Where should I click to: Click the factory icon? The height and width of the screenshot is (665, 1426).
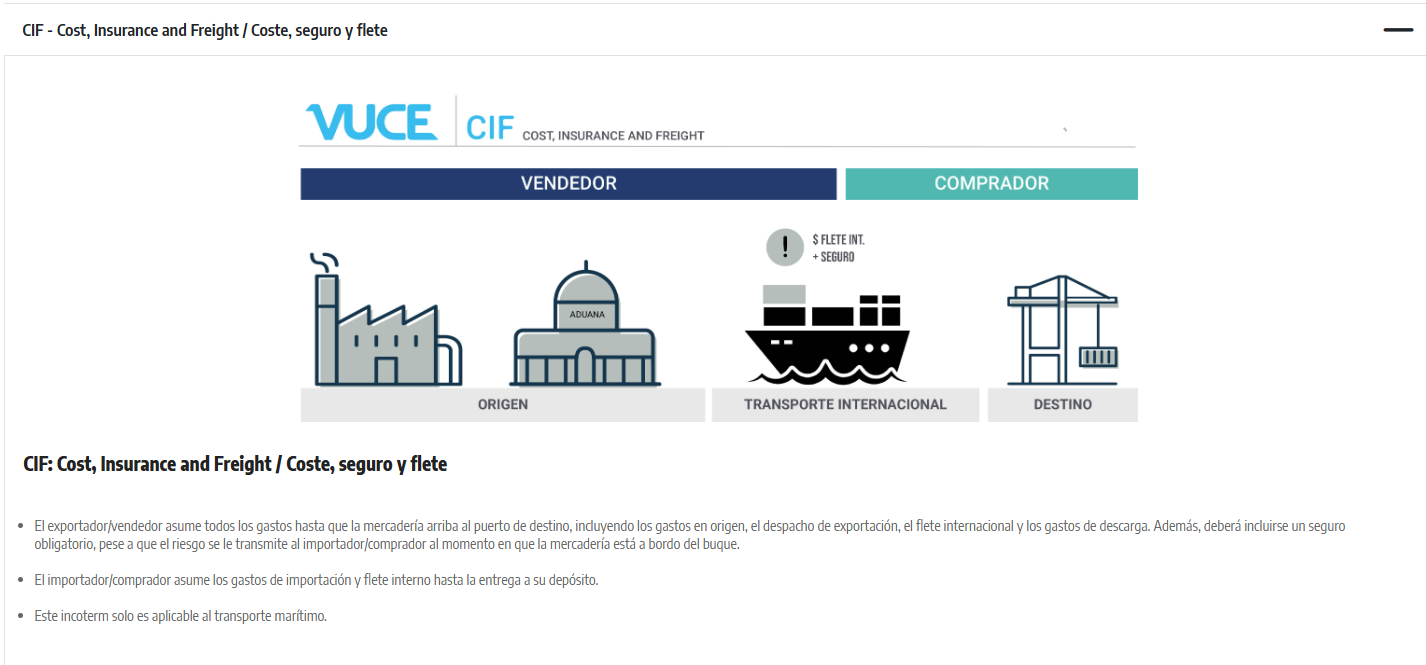pos(388,318)
